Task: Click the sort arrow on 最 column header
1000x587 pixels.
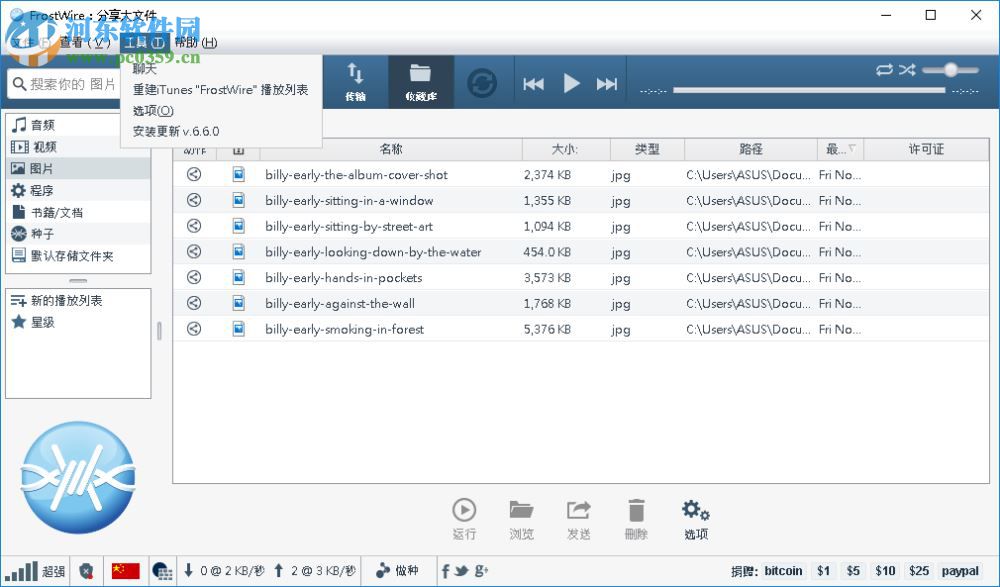Action: [x=851, y=149]
